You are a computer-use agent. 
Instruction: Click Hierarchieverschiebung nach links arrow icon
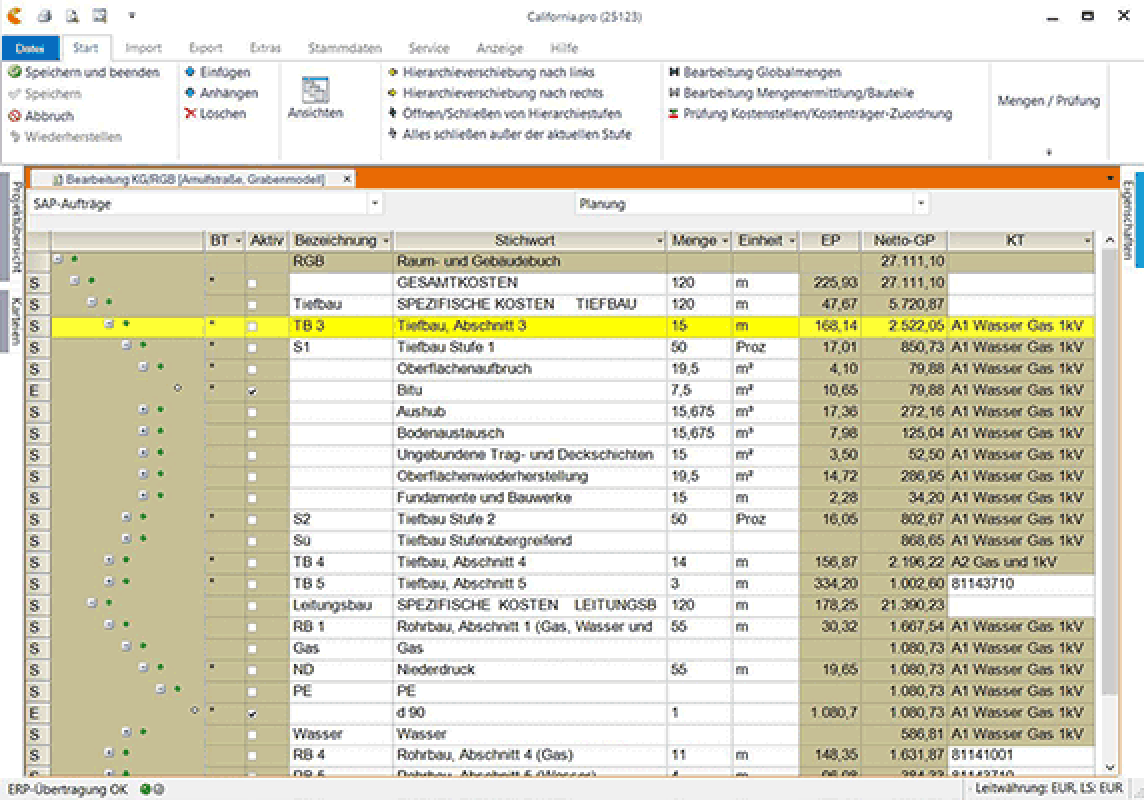pos(393,72)
